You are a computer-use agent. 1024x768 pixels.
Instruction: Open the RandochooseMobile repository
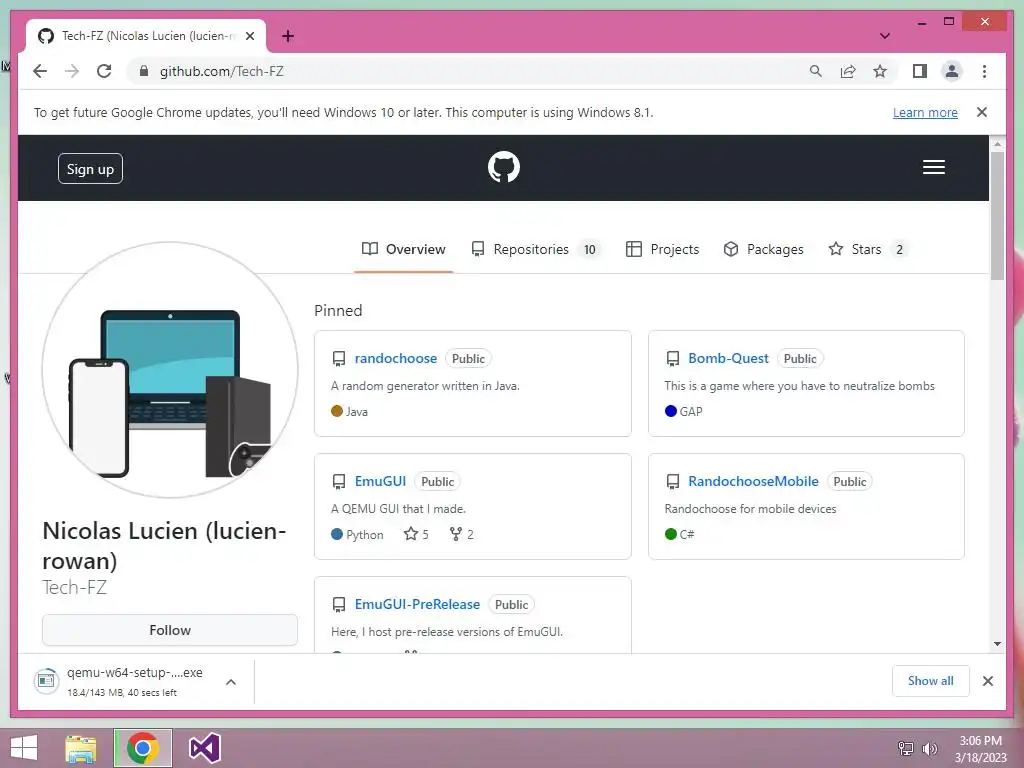(753, 481)
